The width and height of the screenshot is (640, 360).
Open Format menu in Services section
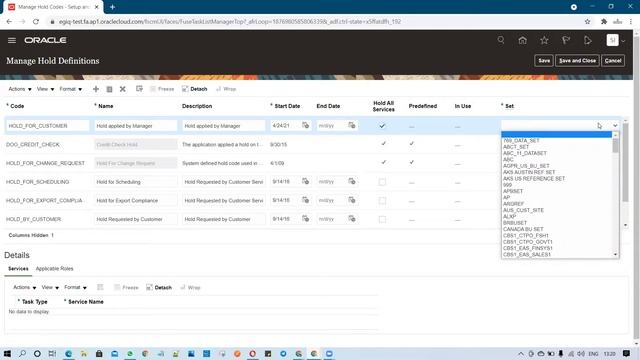pyautogui.click(x=76, y=287)
